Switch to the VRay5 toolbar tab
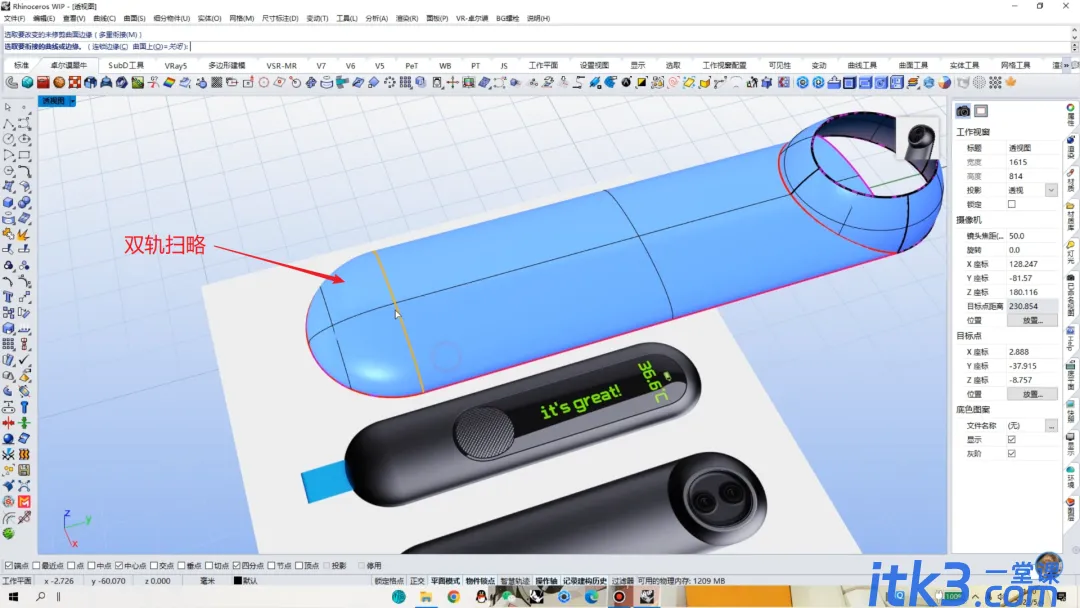The height and width of the screenshot is (608, 1080). tap(176, 65)
